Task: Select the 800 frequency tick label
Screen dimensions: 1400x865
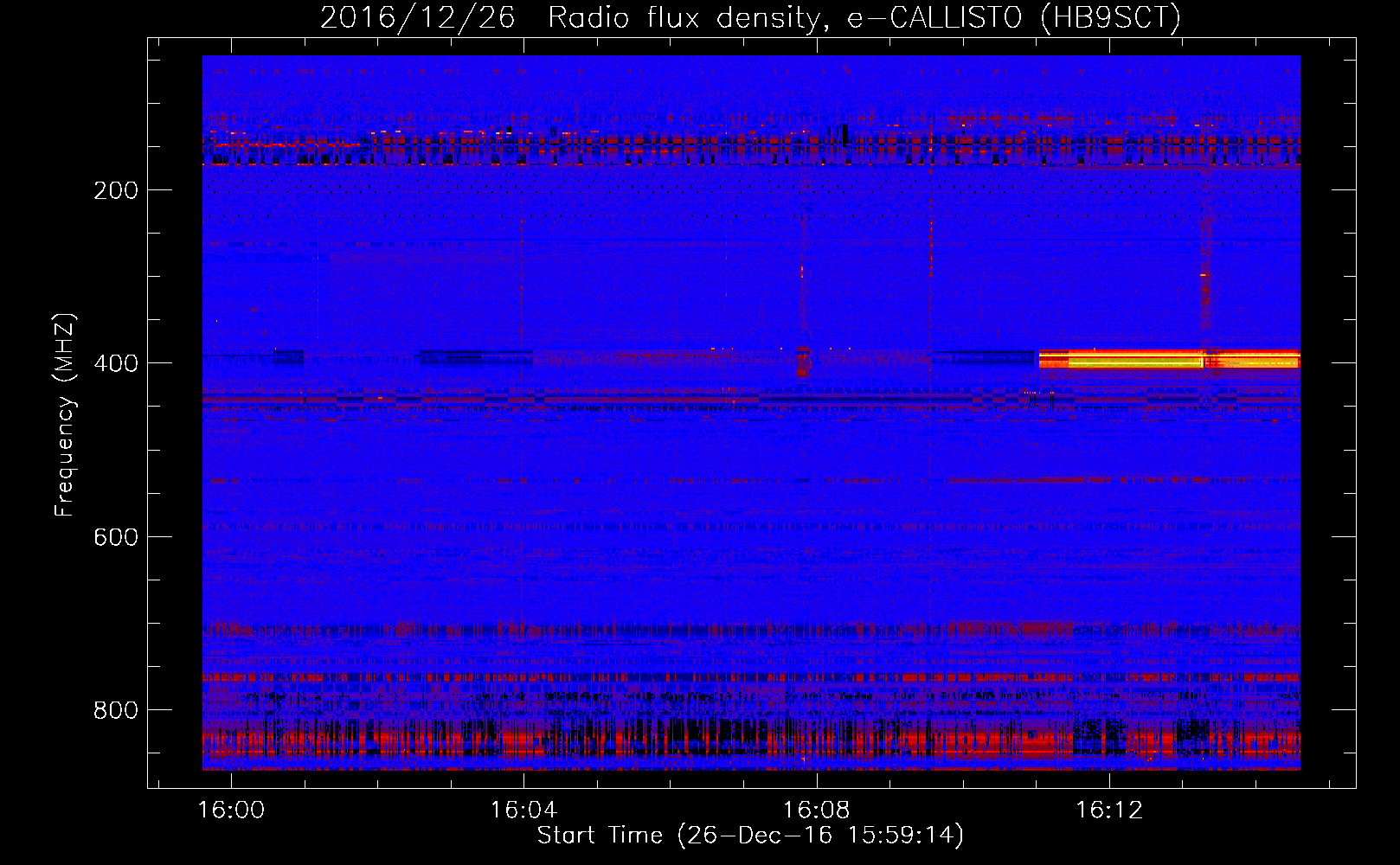Action: click(116, 710)
